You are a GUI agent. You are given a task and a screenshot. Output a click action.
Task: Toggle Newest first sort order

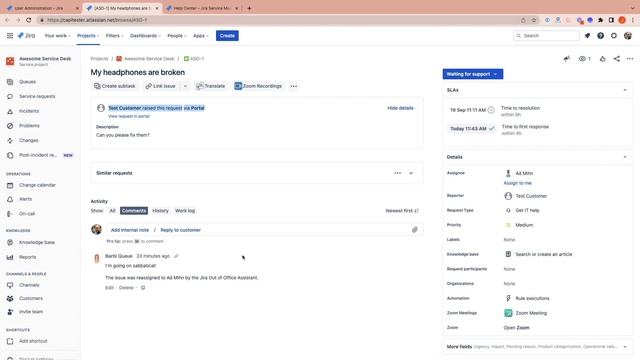(402, 211)
